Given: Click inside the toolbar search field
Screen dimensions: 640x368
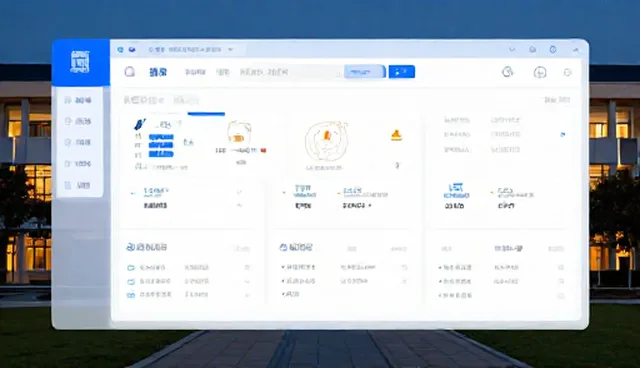Looking at the screenshot, I should (x=290, y=72).
